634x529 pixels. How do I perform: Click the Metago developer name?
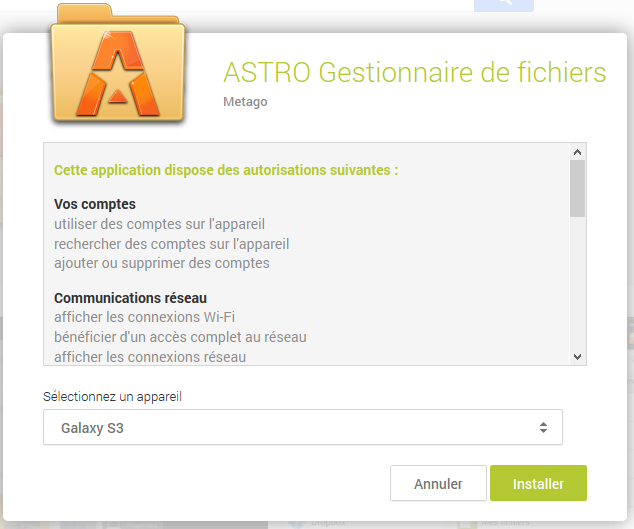245,102
